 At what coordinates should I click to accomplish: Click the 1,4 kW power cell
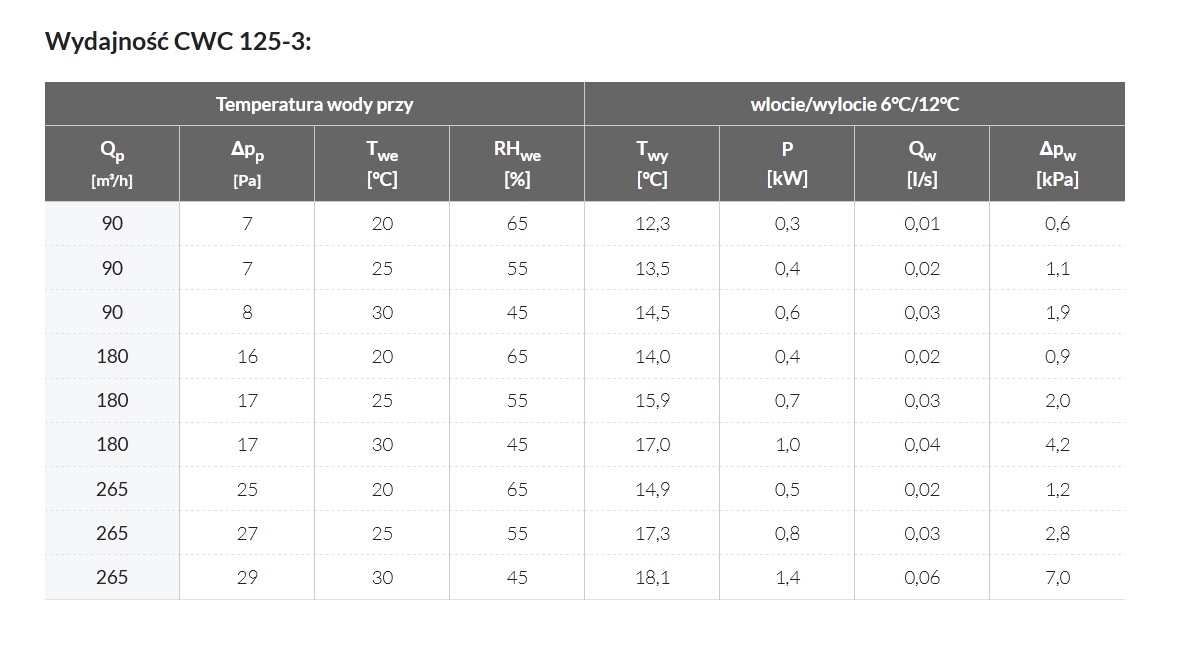coord(787,577)
